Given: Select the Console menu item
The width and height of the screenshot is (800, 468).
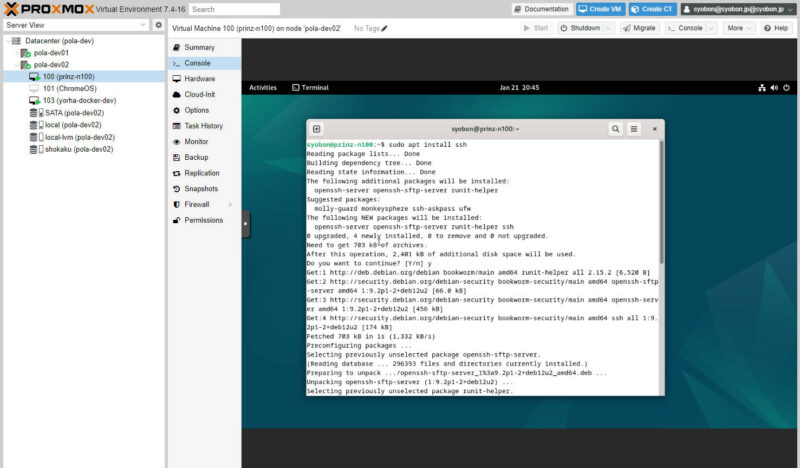Looking at the screenshot, I should [204, 63].
